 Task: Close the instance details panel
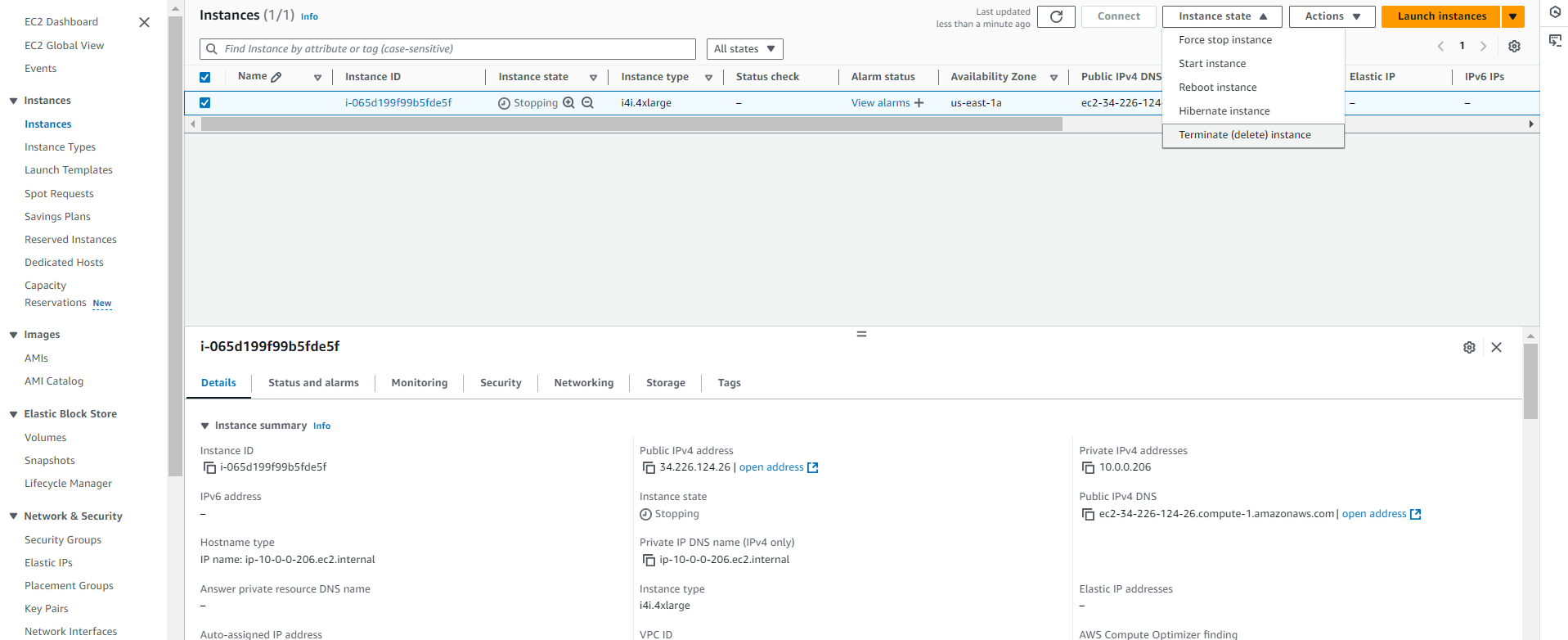[1496, 348]
